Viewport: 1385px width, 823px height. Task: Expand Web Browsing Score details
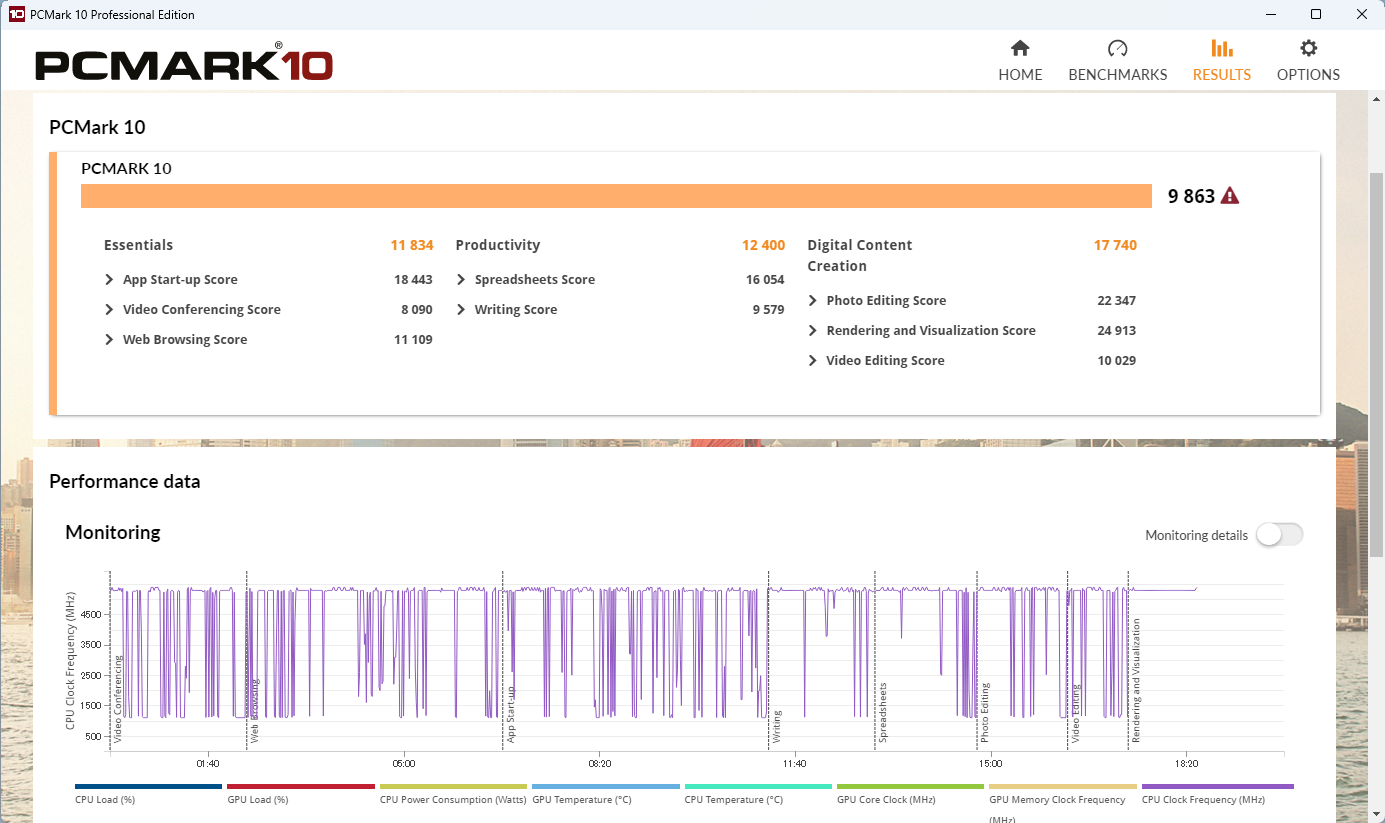110,340
